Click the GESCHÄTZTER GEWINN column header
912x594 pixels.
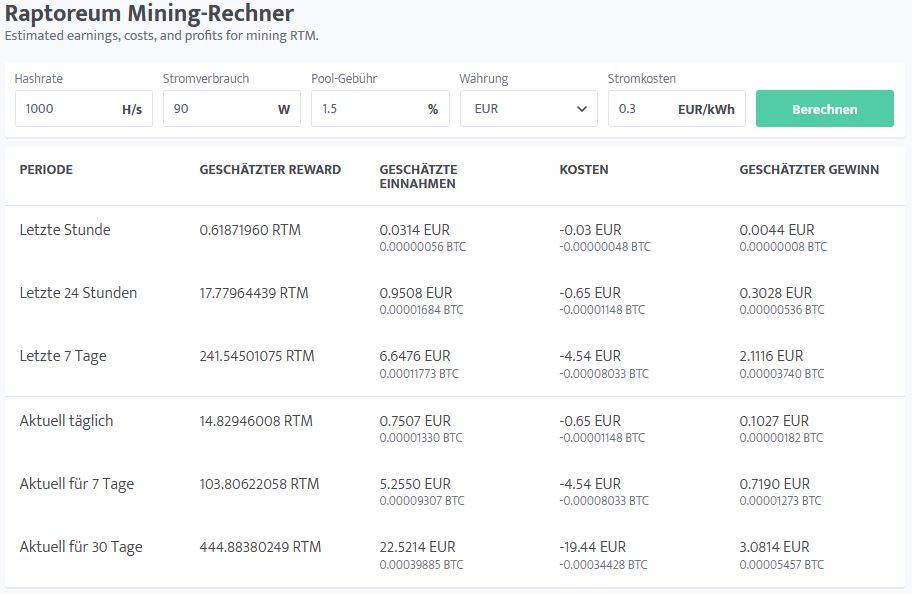[809, 170]
